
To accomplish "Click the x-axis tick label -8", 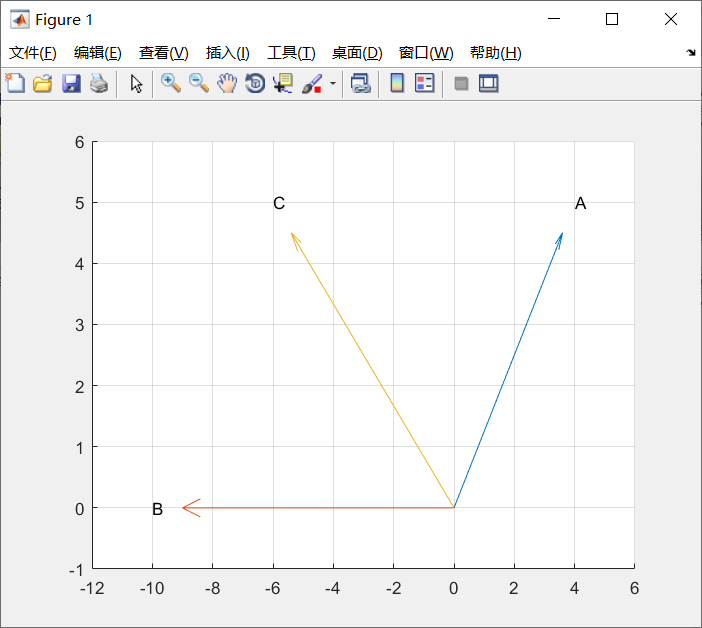I will pyautogui.click(x=212, y=588).
